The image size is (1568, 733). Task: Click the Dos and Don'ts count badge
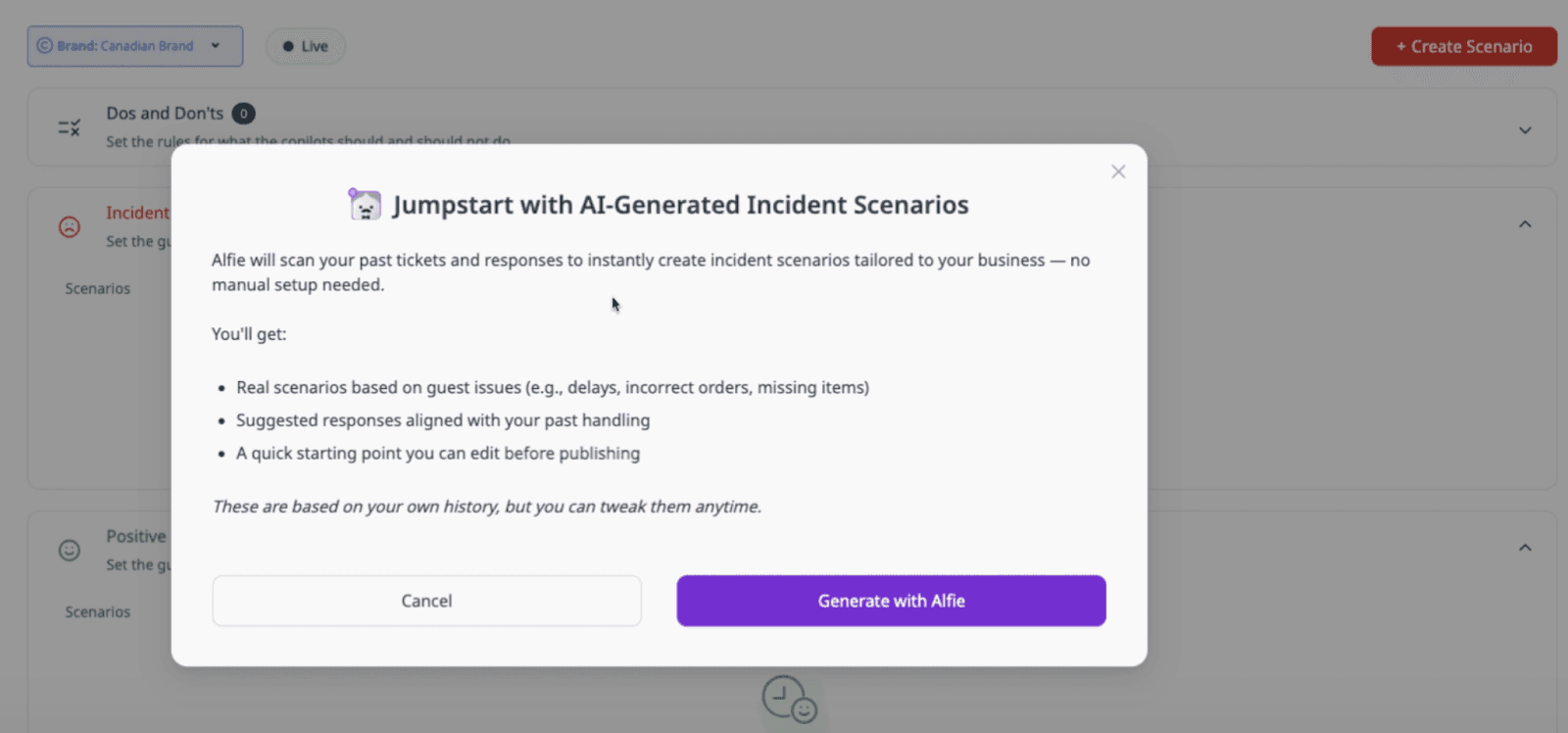click(x=243, y=114)
